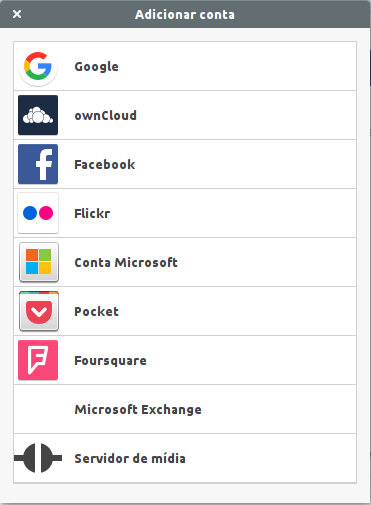The width and height of the screenshot is (371, 505).
Task: Open the Servidor de mídia label
Action: (x=130, y=458)
